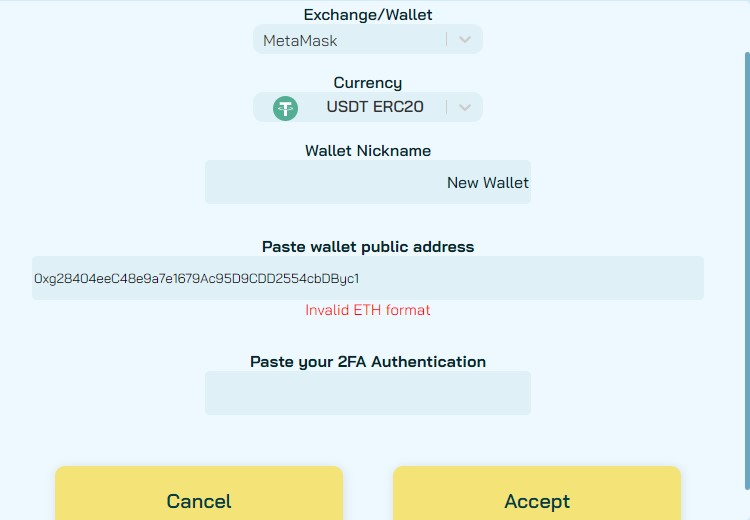Click the green Tether USDT coin icon
750x520 pixels.
286,108
